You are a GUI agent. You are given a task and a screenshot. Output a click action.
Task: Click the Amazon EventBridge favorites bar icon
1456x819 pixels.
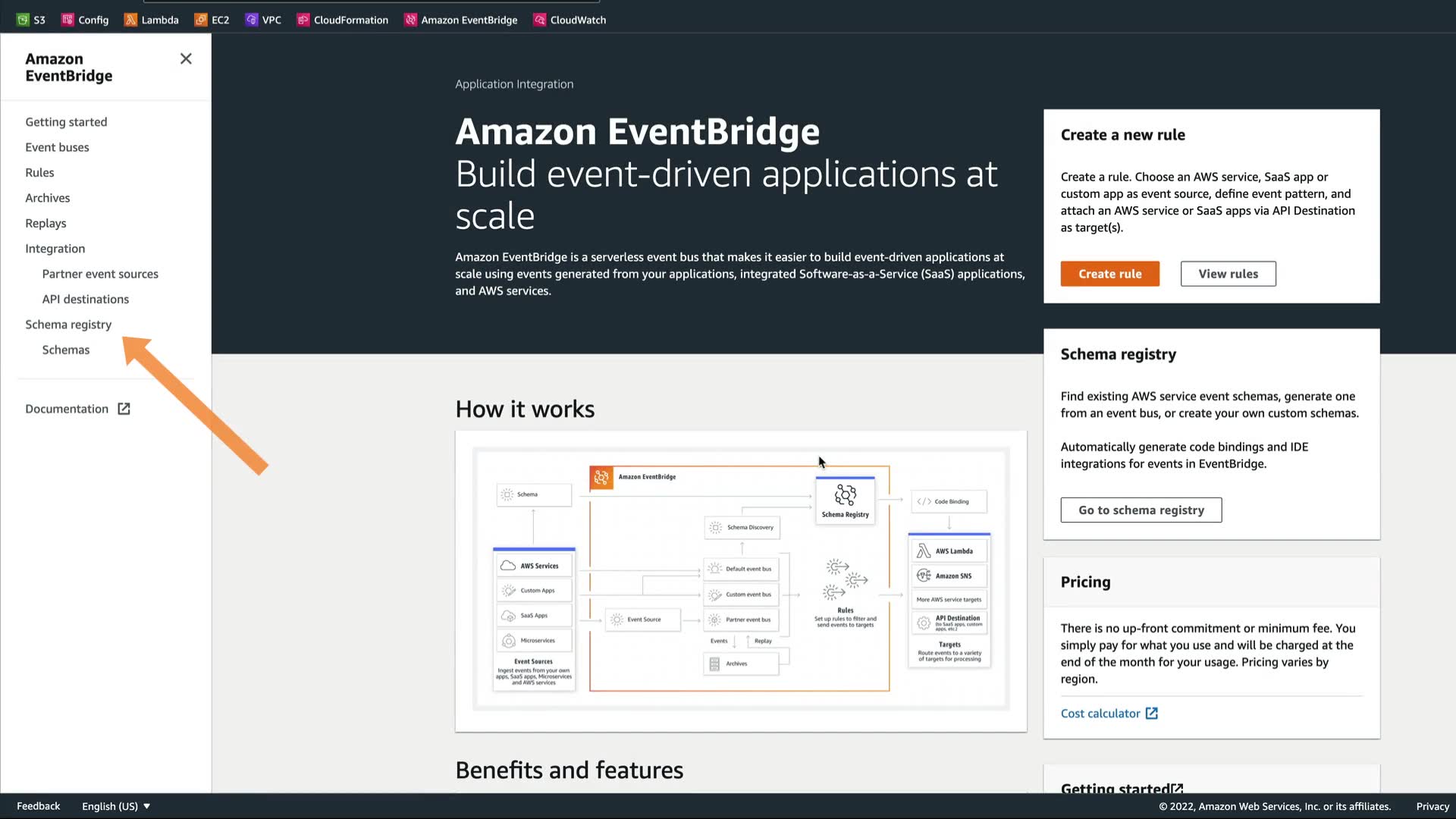coord(410,20)
